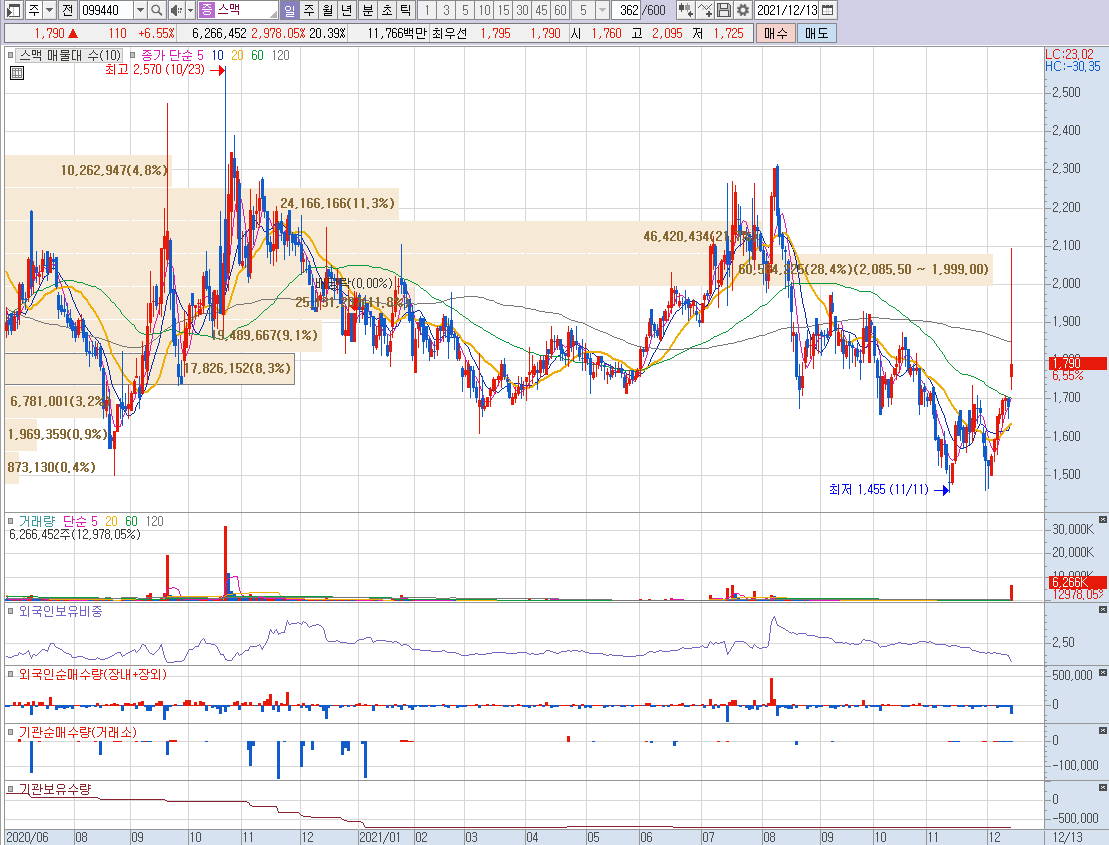The height and width of the screenshot is (845, 1109).
Task: Close the 거래량 volume panel with X
Action: click(x=1103, y=520)
